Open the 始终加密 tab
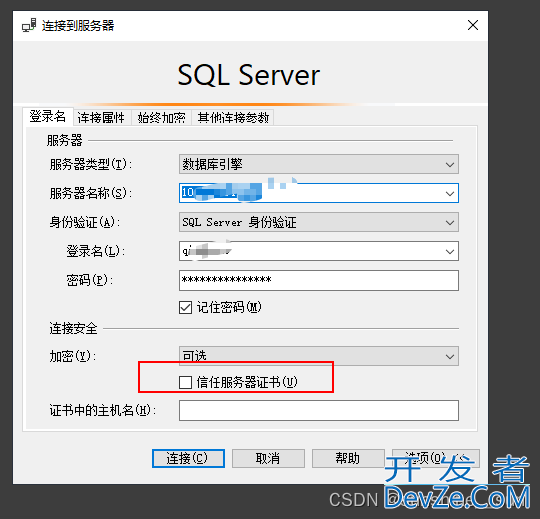The image size is (540, 519). point(162,118)
